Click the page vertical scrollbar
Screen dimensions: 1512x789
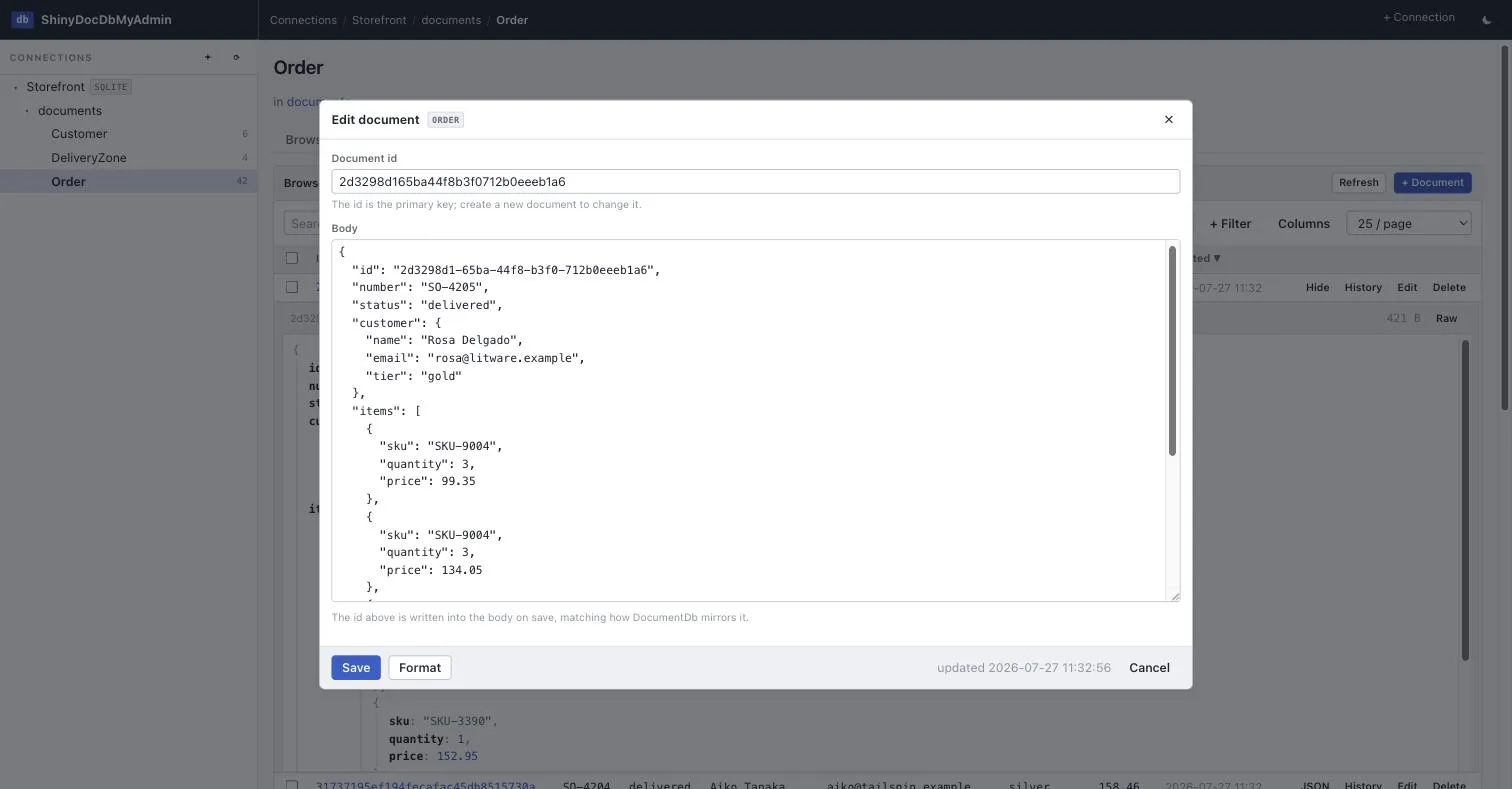pyautogui.click(x=1506, y=228)
